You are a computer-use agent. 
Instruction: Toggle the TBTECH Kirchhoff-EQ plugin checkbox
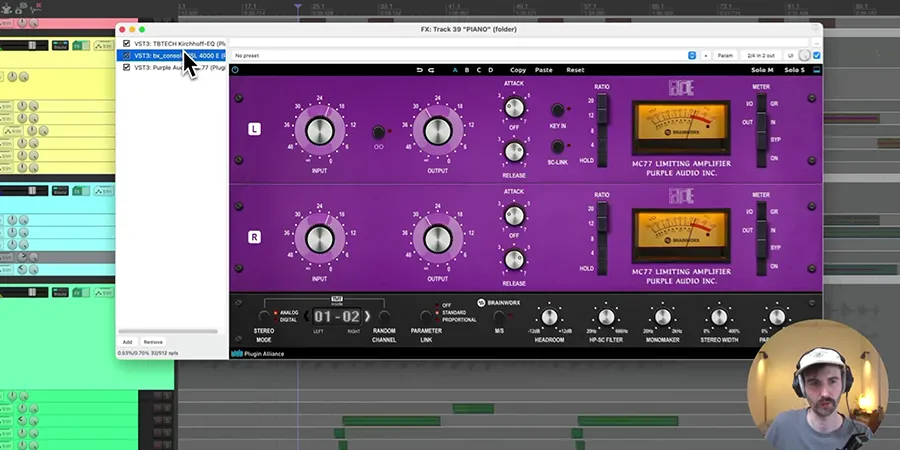126,44
